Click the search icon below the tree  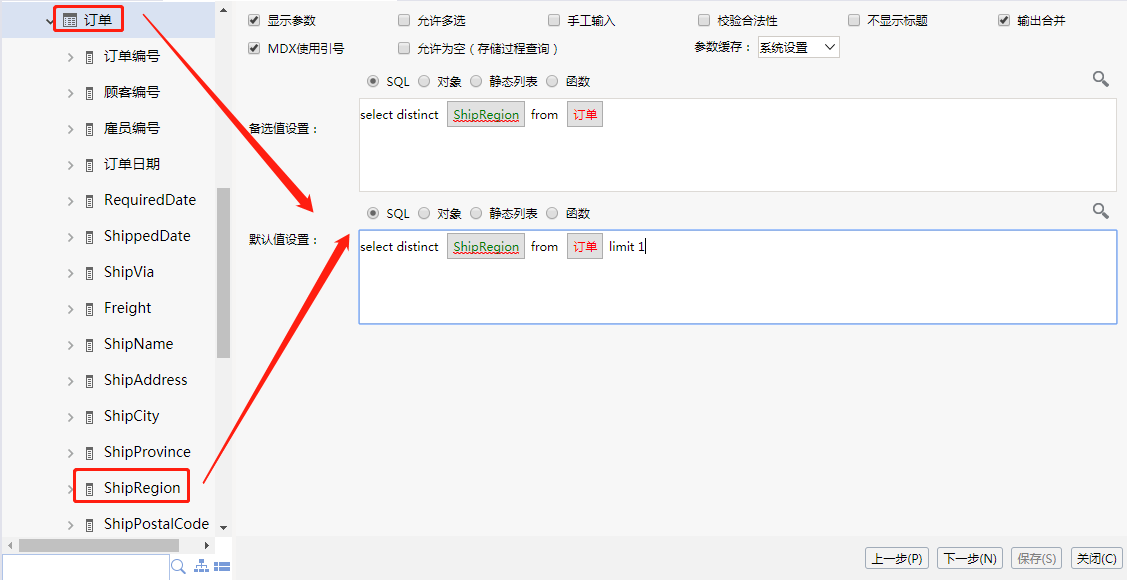pos(178,566)
